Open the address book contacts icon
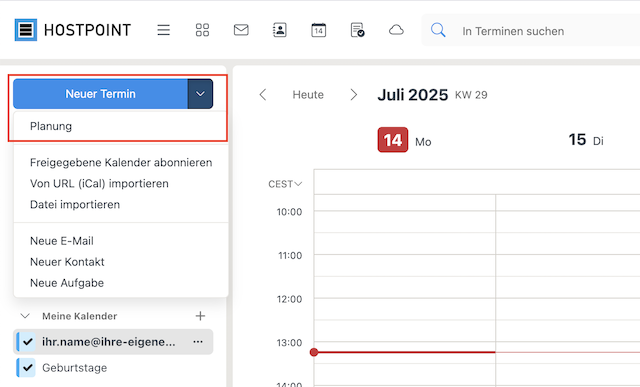Viewport: 640px width, 387px height. (280, 30)
